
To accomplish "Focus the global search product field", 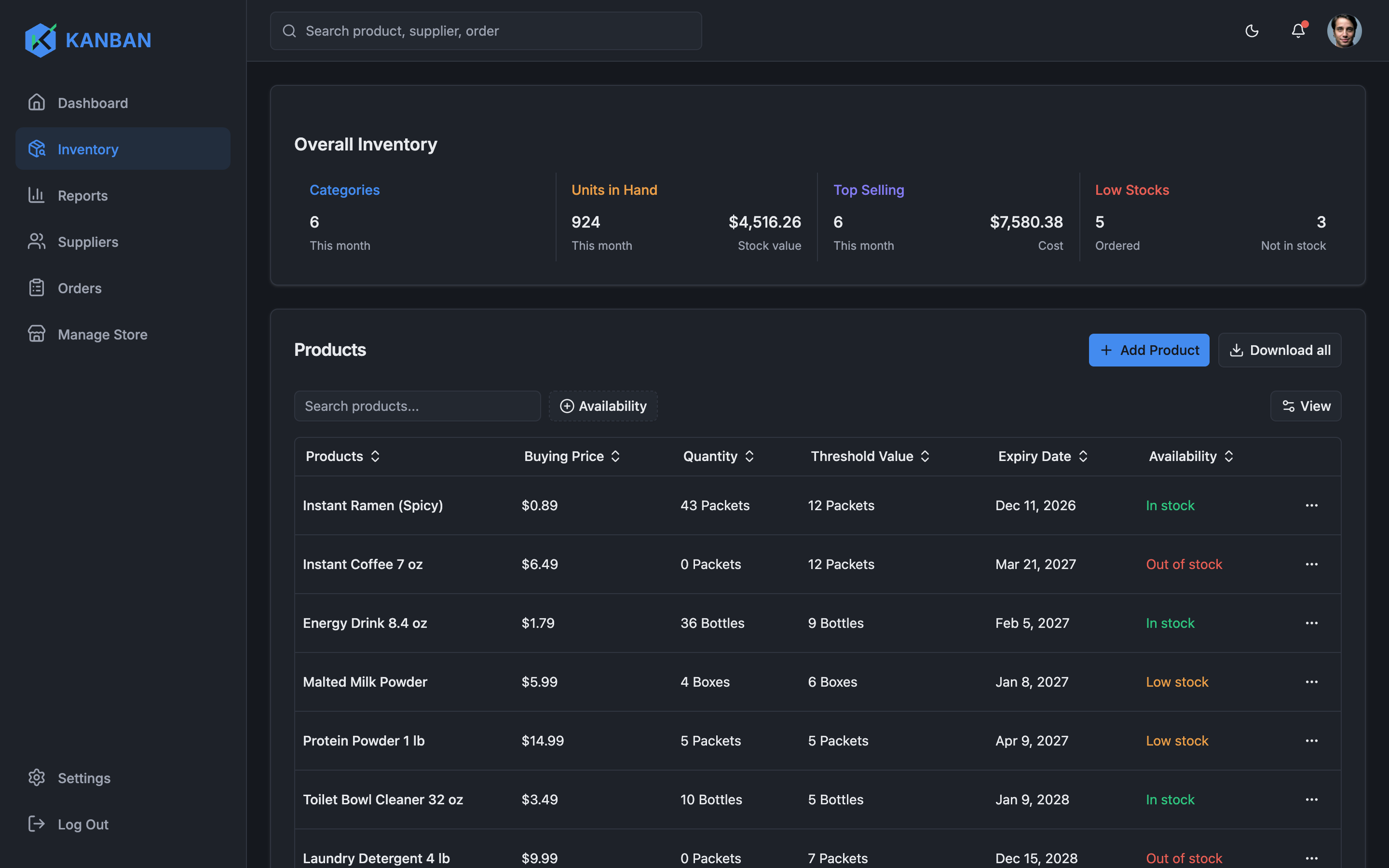I will click(486, 31).
